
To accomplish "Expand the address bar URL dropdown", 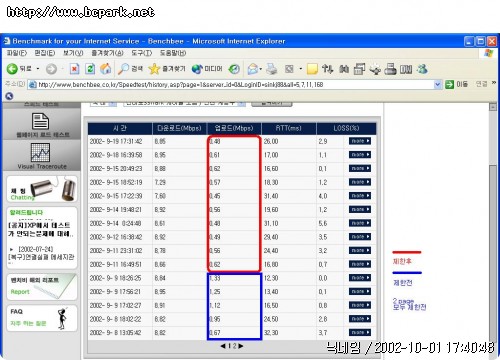I will [x=438, y=84].
